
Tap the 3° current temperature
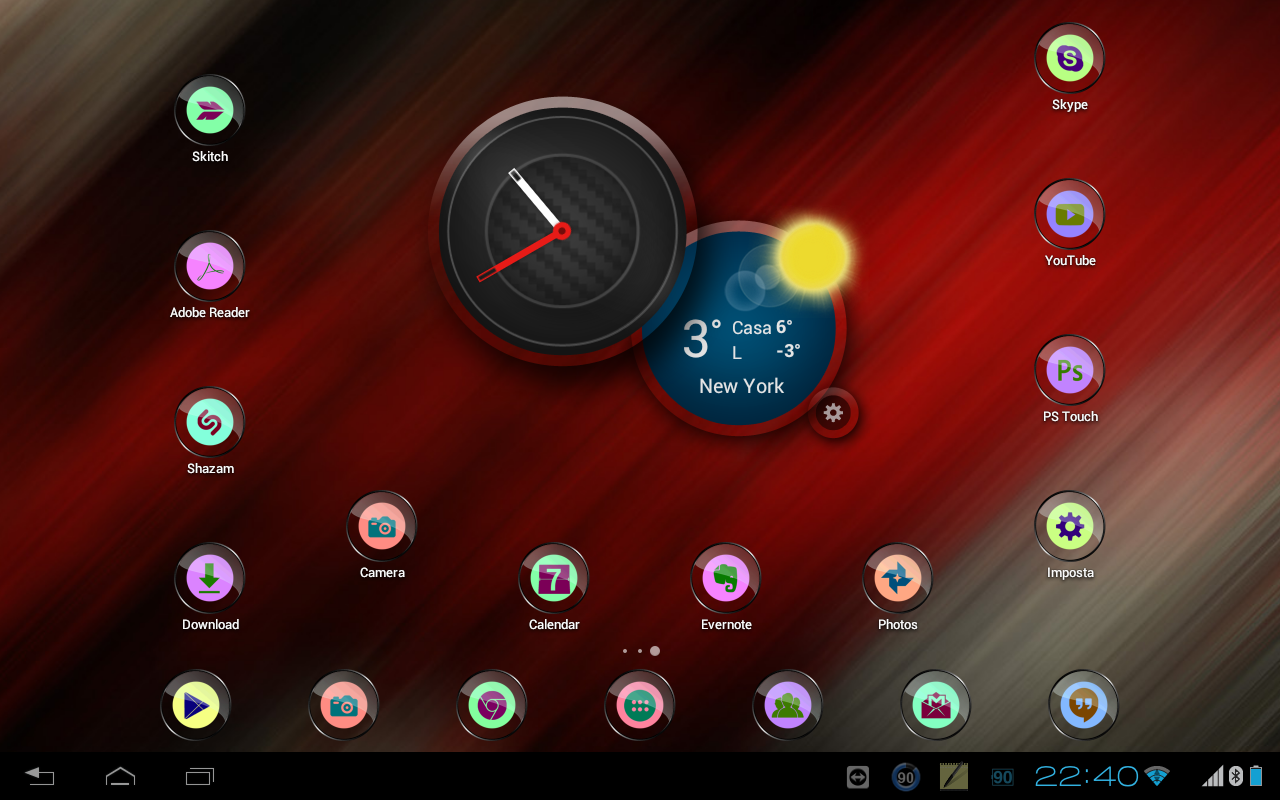click(702, 339)
